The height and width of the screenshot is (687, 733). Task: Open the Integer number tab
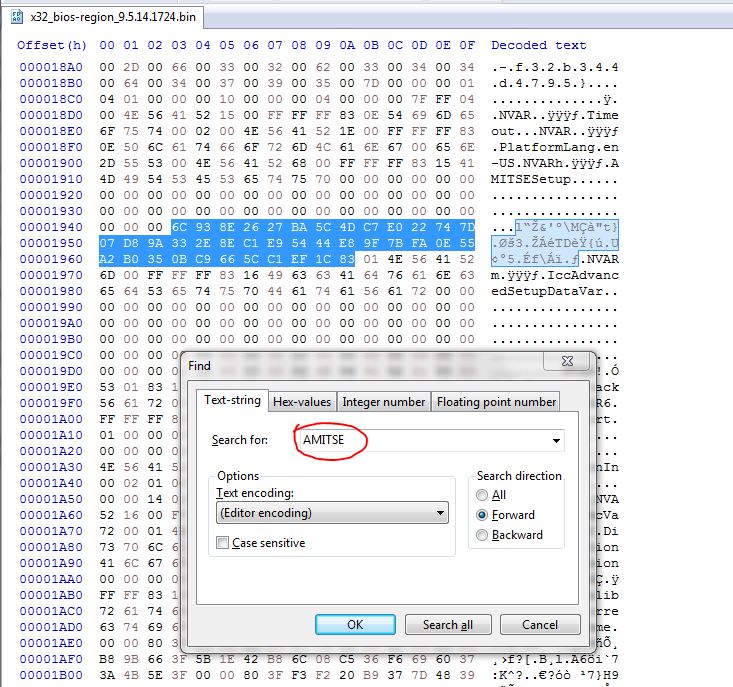click(383, 402)
